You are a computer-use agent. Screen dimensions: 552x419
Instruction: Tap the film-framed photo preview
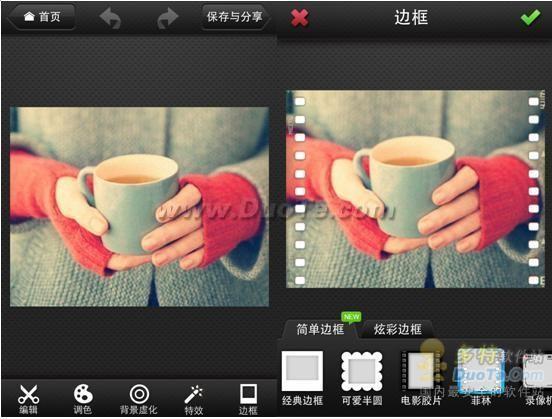click(415, 189)
